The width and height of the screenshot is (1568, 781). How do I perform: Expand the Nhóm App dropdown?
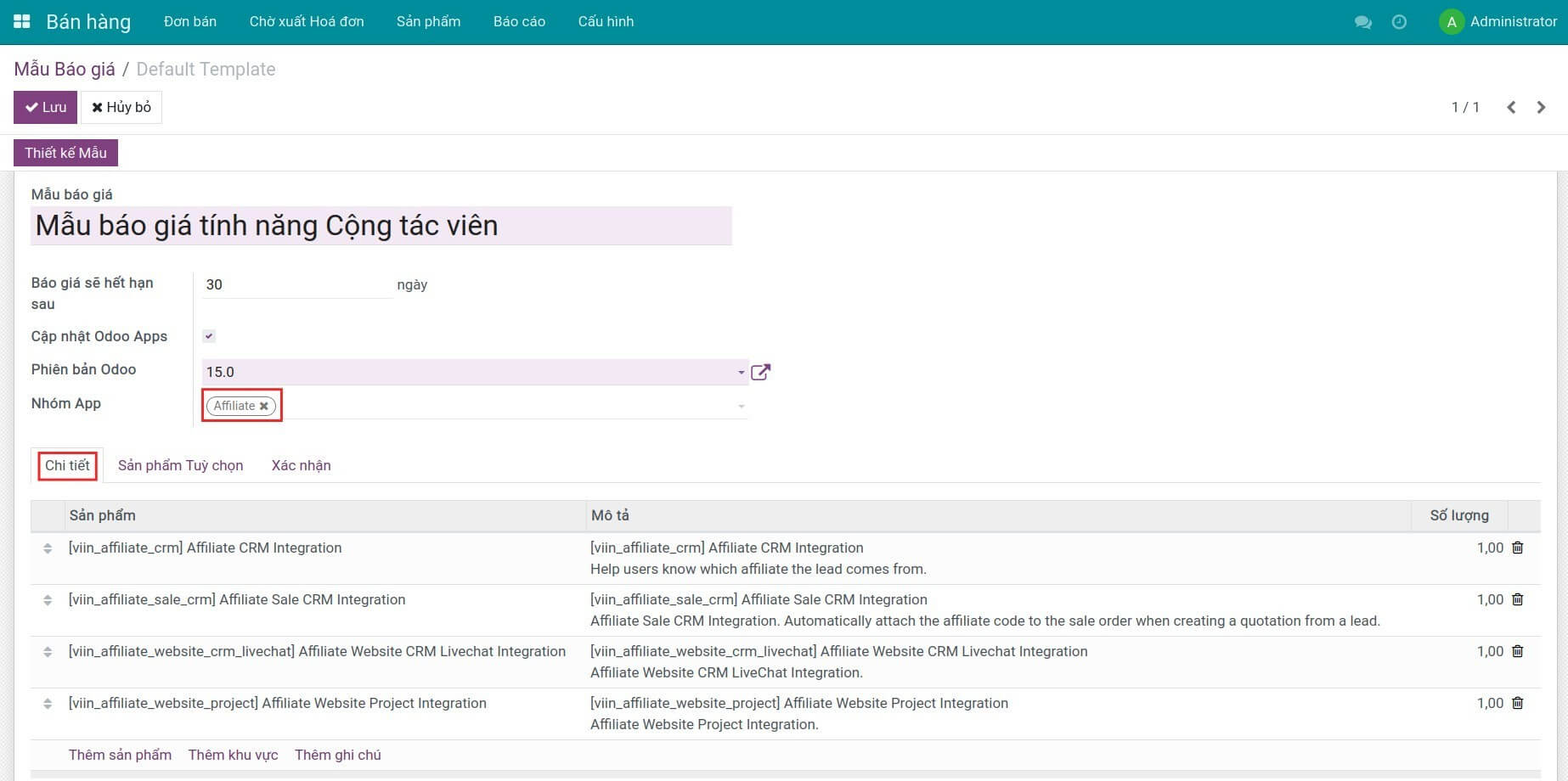(741, 407)
